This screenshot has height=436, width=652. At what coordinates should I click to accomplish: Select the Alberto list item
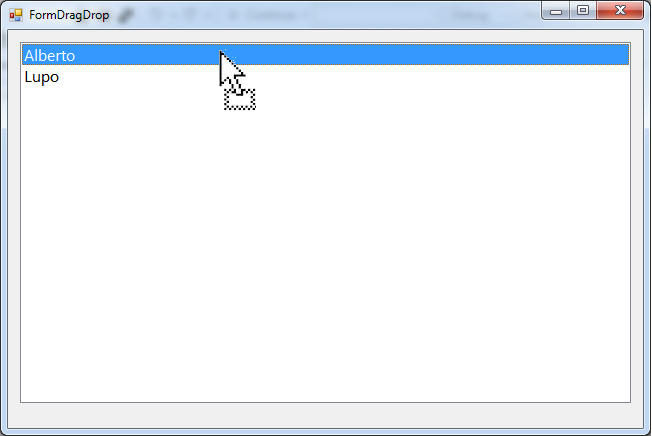[x=325, y=55]
